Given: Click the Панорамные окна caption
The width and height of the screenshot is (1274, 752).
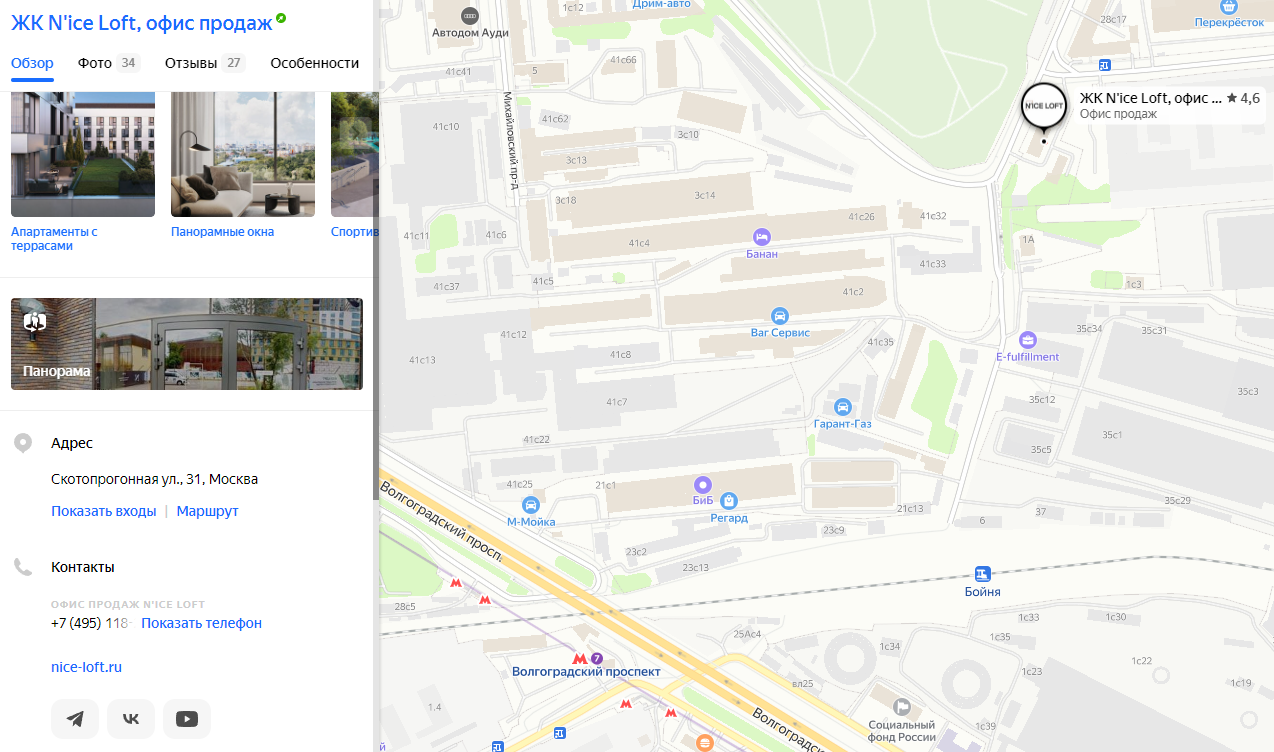Looking at the screenshot, I should [x=222, y=232].
